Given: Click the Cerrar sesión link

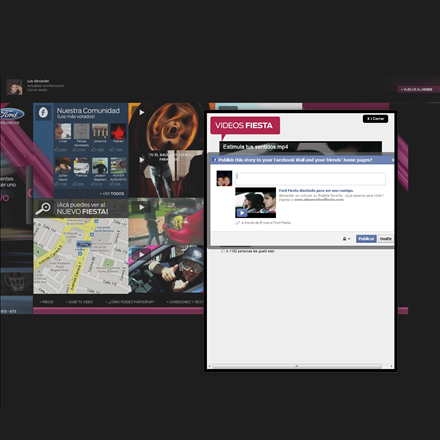Looking at the screenshot, I should pos(37,90).
